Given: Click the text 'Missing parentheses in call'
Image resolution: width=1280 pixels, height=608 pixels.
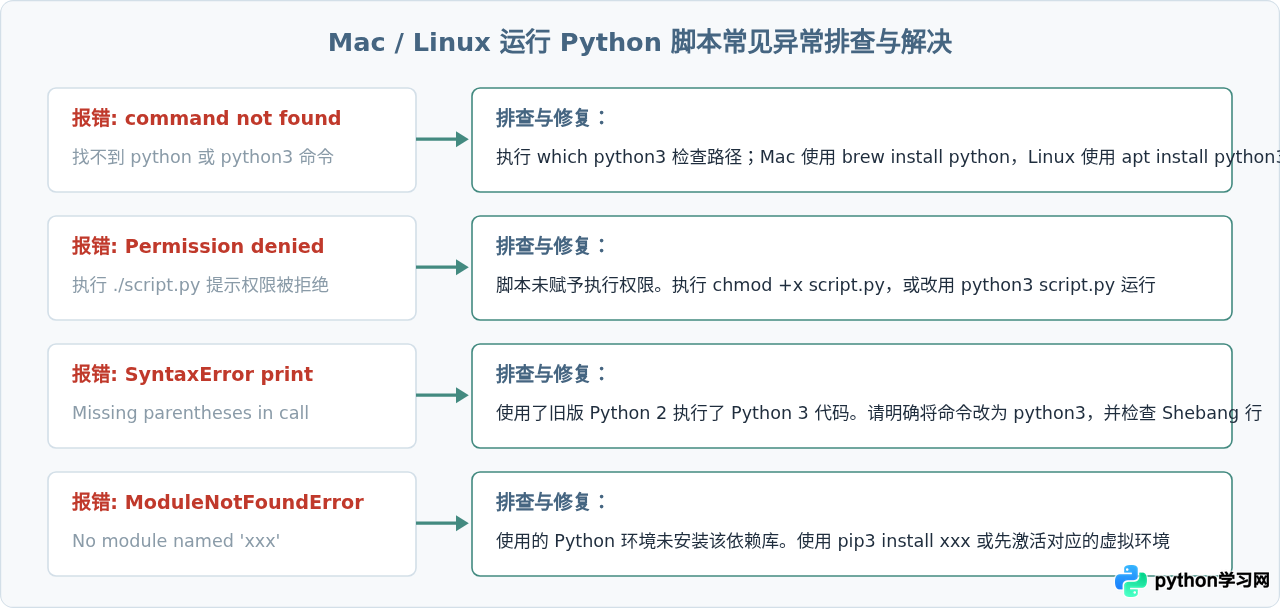Looking at the screenshot, I should click(190, 413).
